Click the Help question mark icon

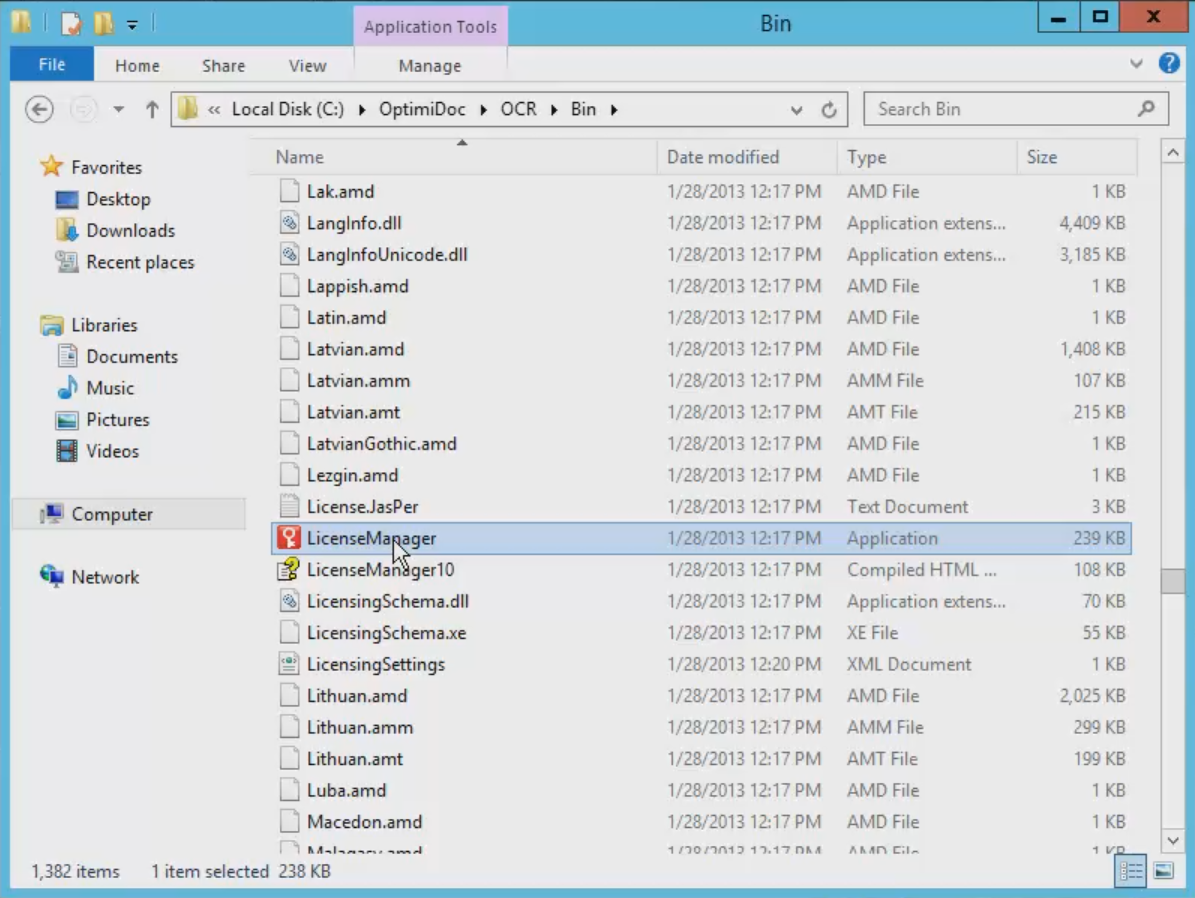pos(1168,63)
